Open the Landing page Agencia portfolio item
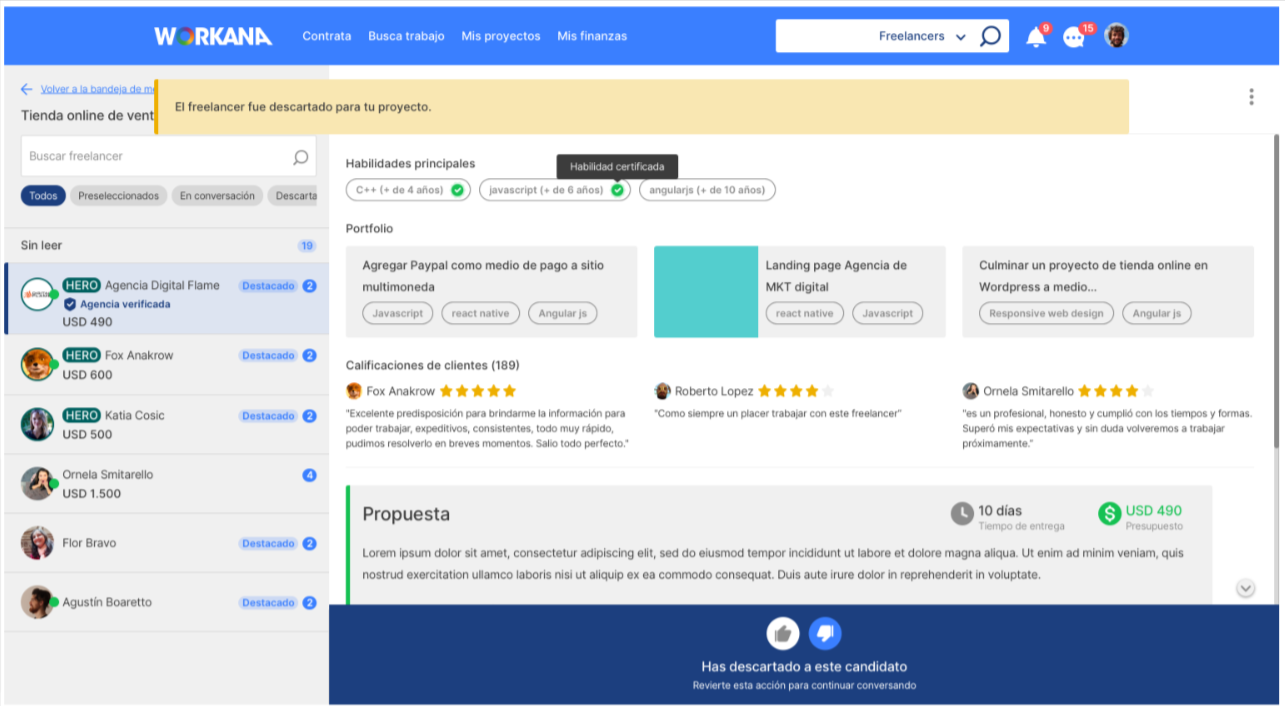 click(x=799, y=291)
